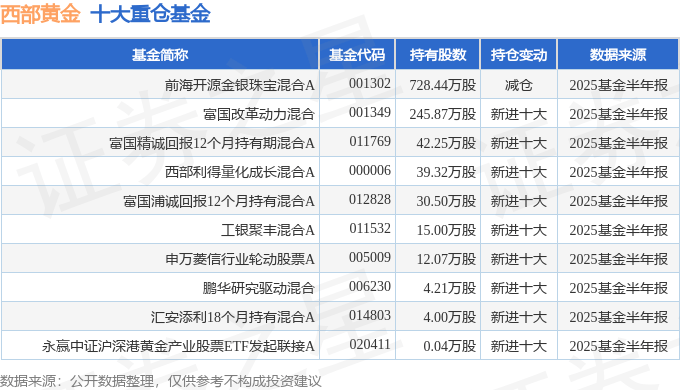
Task: Select the 728.44万股 holding value
Action: [443, 85]
